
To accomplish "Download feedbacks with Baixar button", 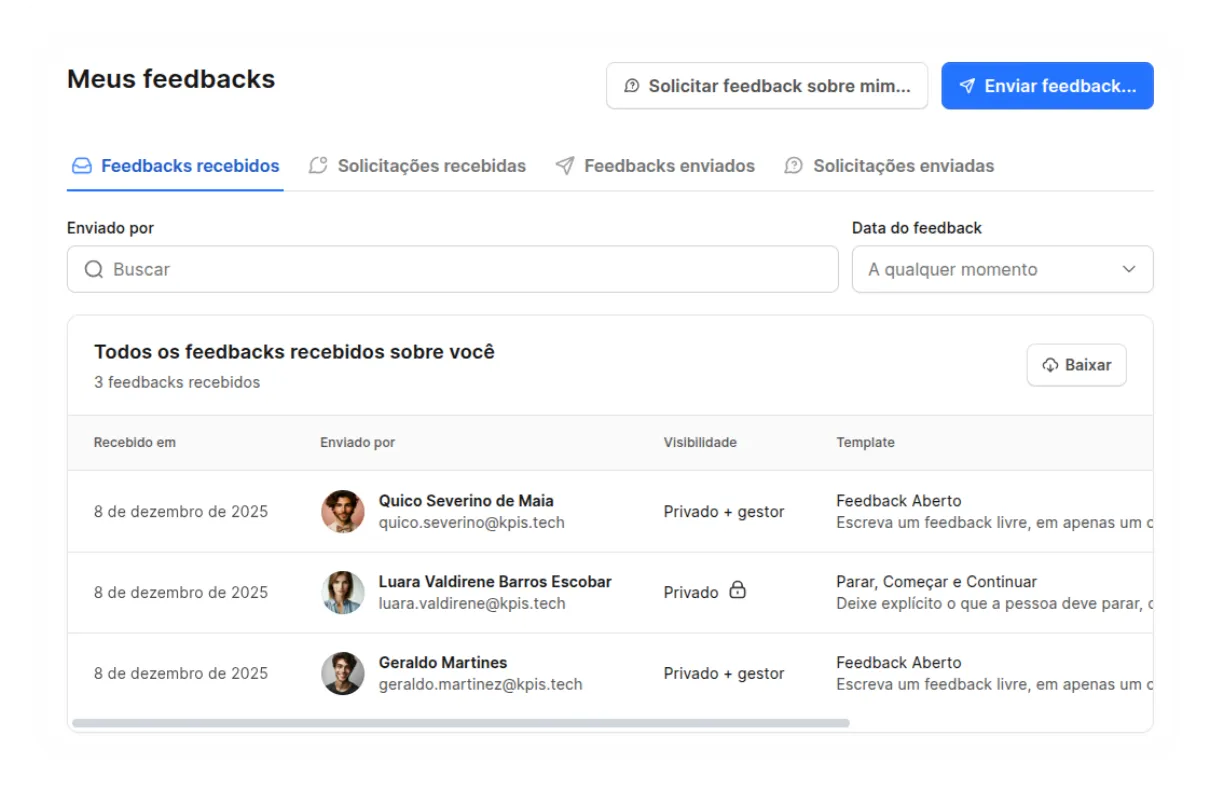I will point(1077,365).
